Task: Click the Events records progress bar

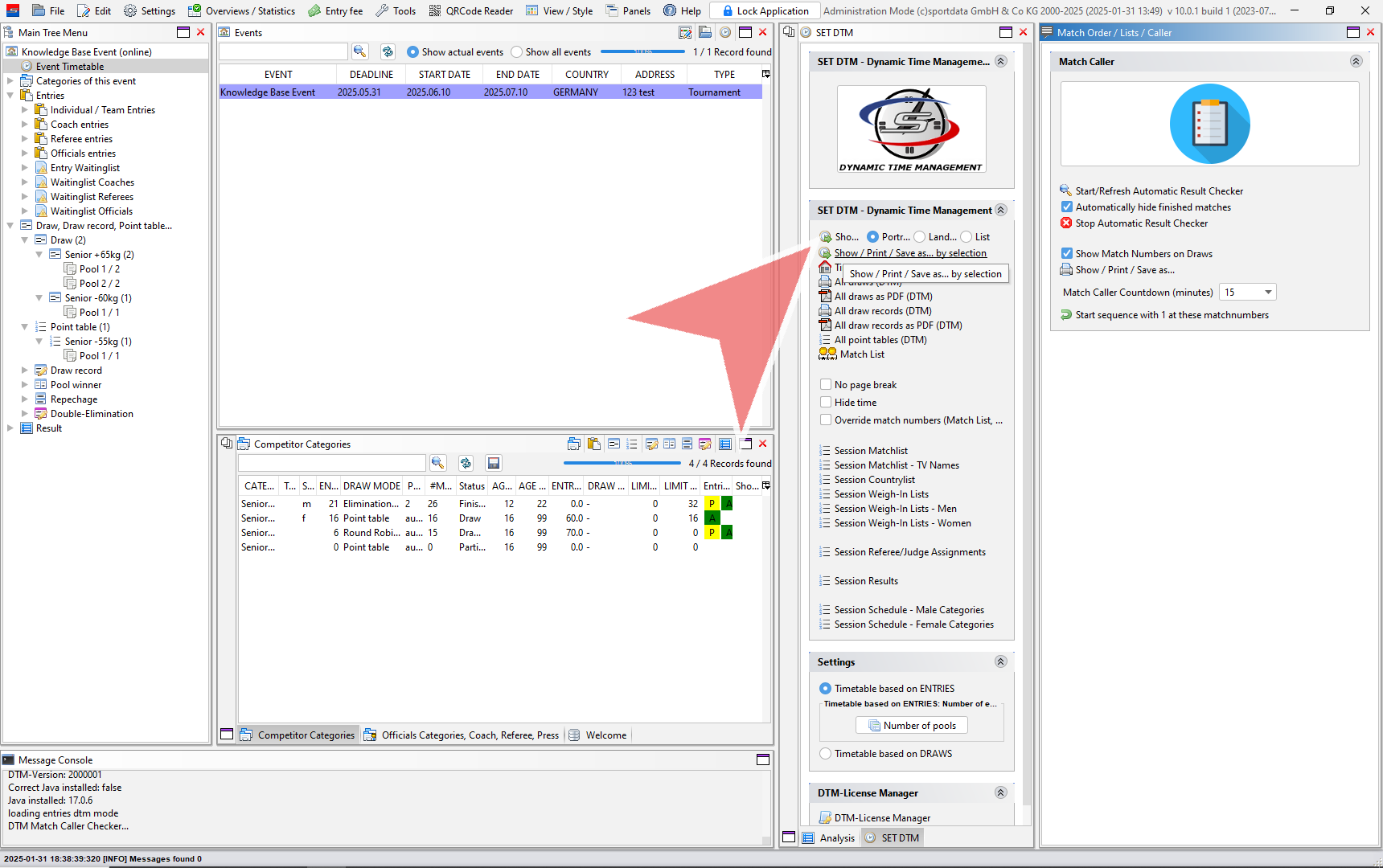Action: [x=642, y=52]
